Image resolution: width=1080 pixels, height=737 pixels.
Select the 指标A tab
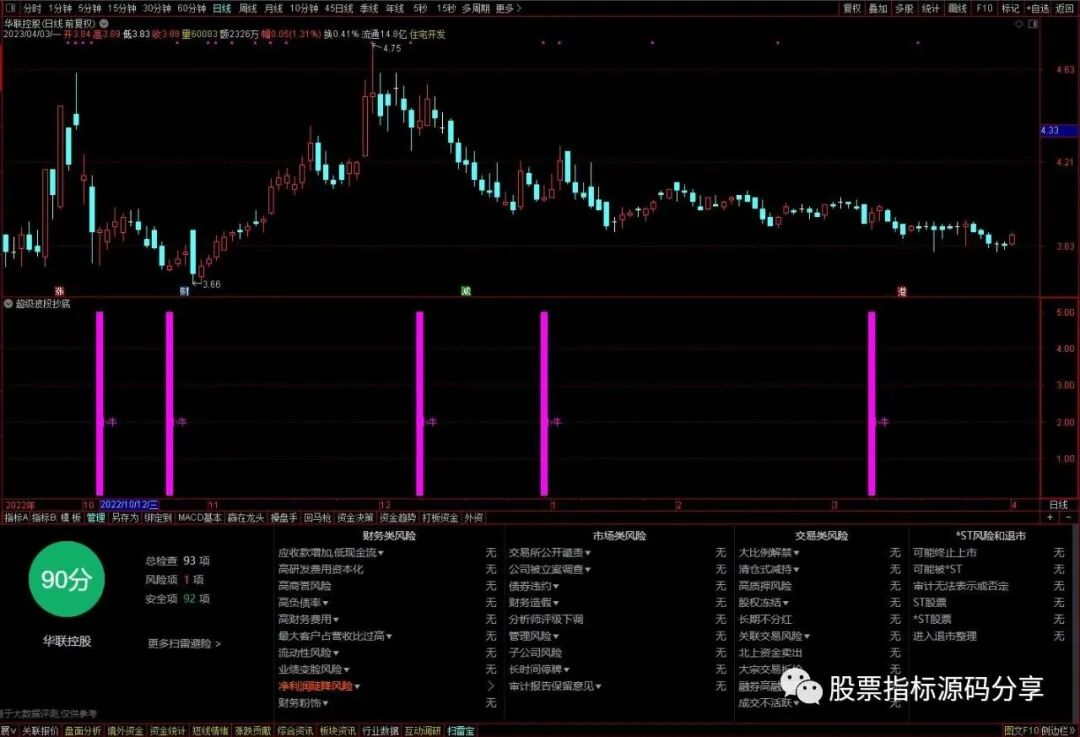click(16, 517)
